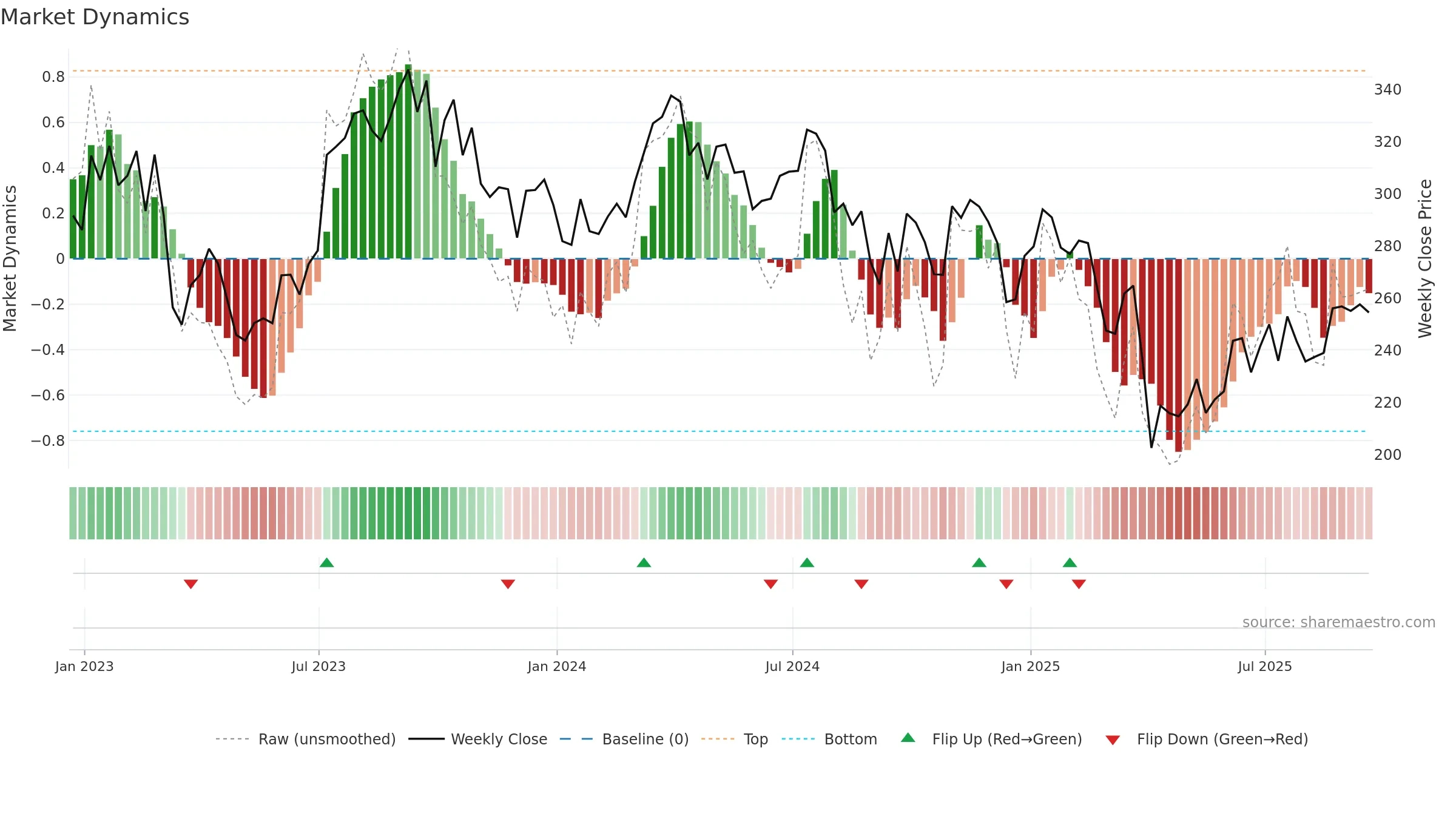Screen dimensions: 1456x819
Task: Click the Weekly Close Price axis title
Action: 1425,258
